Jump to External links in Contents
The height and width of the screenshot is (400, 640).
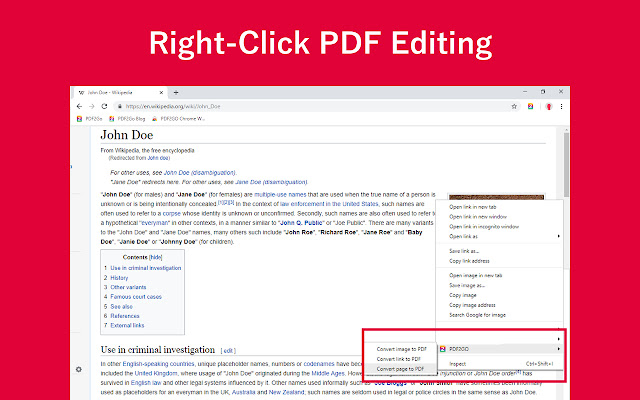pyautogui.click(x=127, y=325)
